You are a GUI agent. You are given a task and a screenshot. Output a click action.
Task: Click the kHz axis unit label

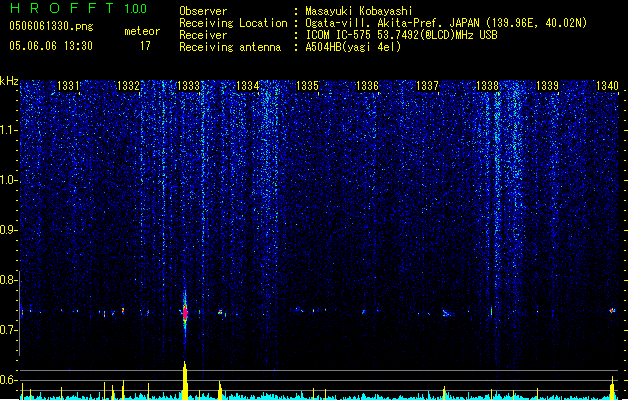(x=9, y=81)
